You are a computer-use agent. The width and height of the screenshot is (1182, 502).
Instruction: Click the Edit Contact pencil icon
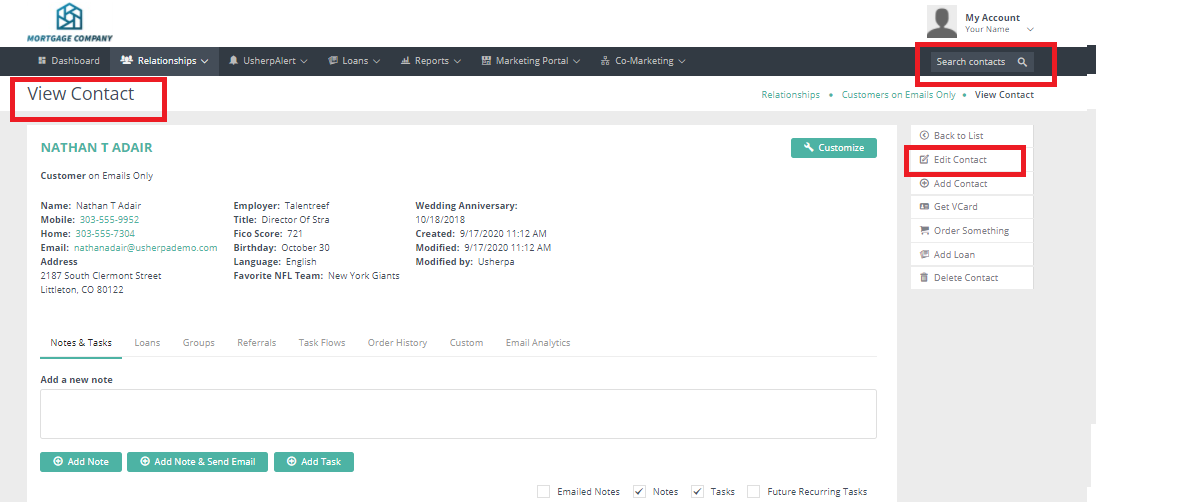pos(924,160)
